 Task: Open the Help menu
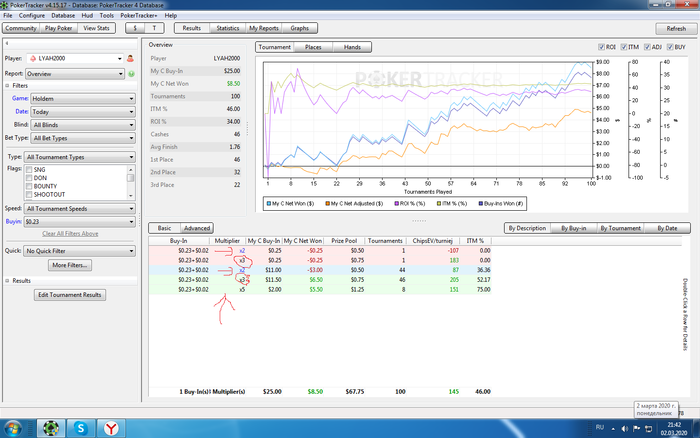(171, 15)
